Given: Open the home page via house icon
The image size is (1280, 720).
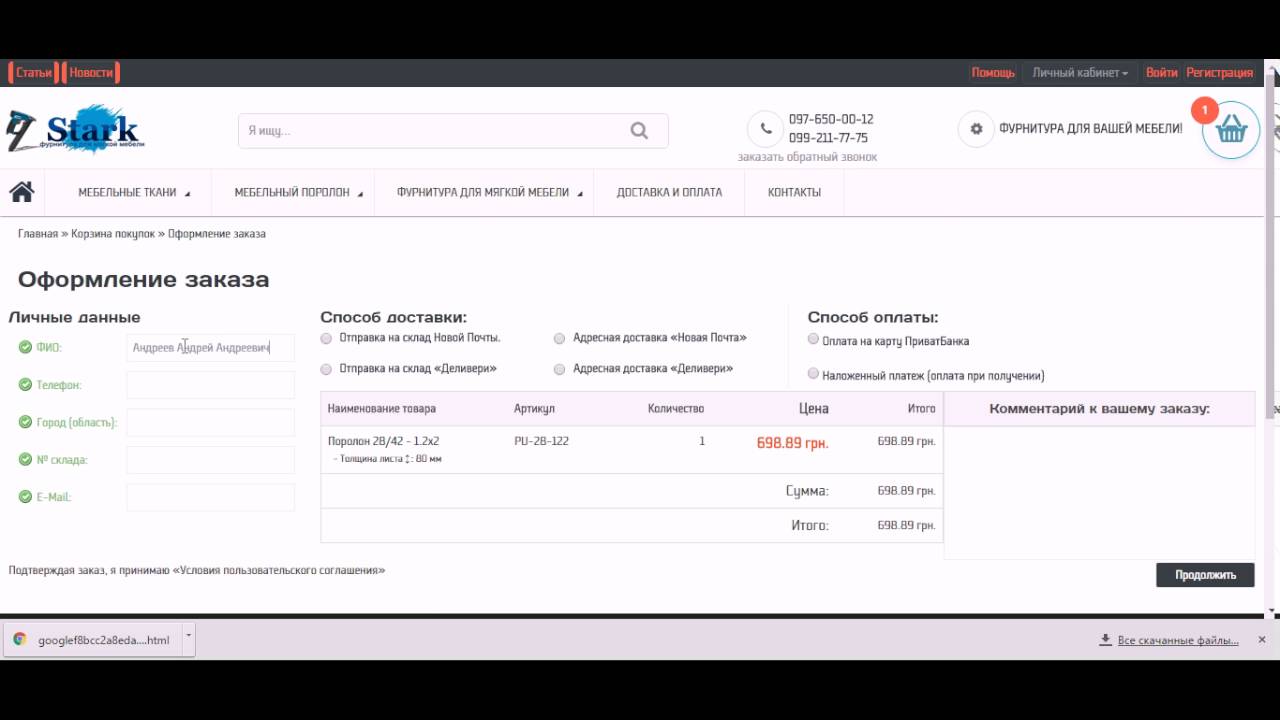Looking at the screenshot, I should pos(22,191).
